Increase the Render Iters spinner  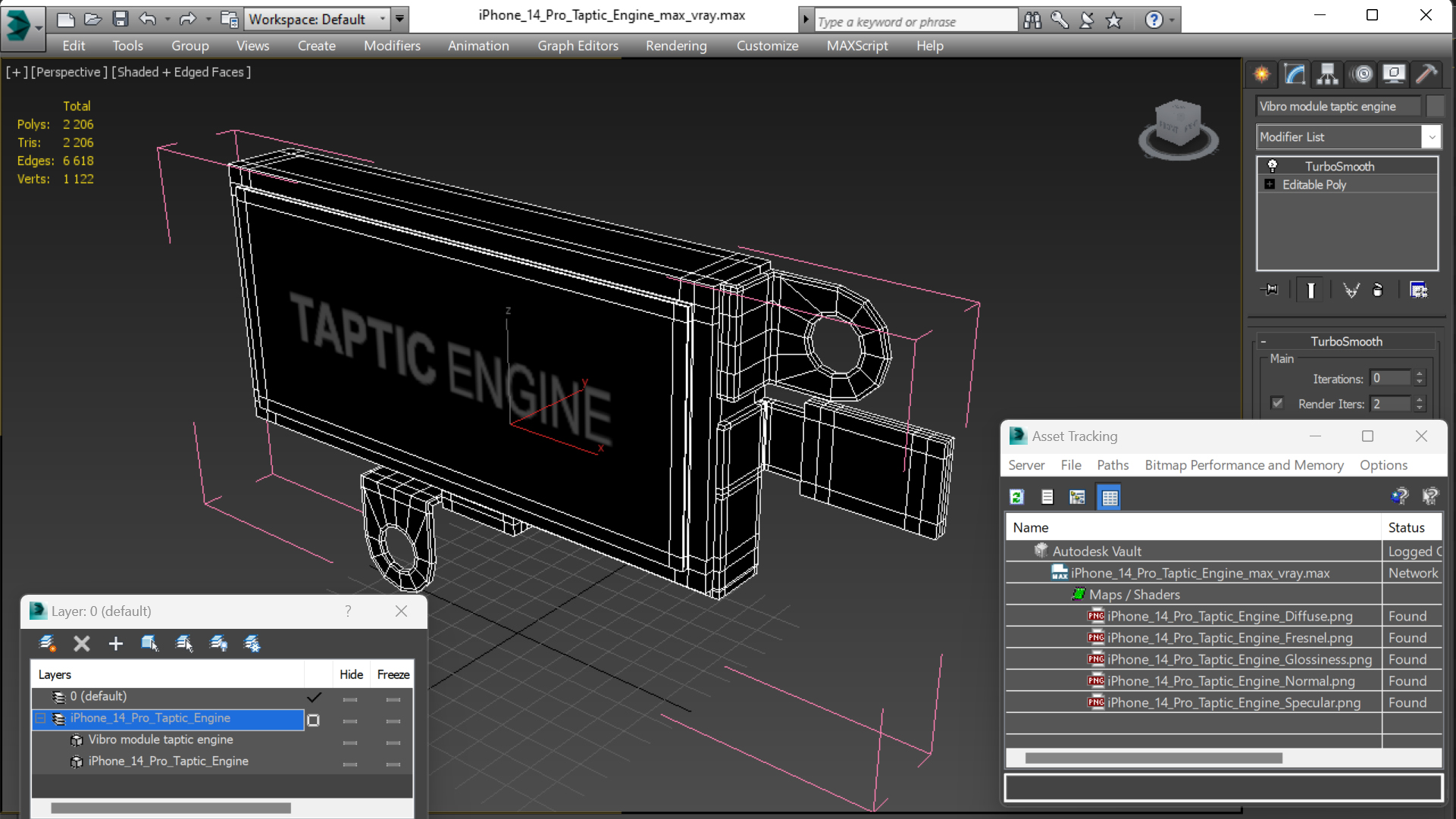tap(1420, 399)
